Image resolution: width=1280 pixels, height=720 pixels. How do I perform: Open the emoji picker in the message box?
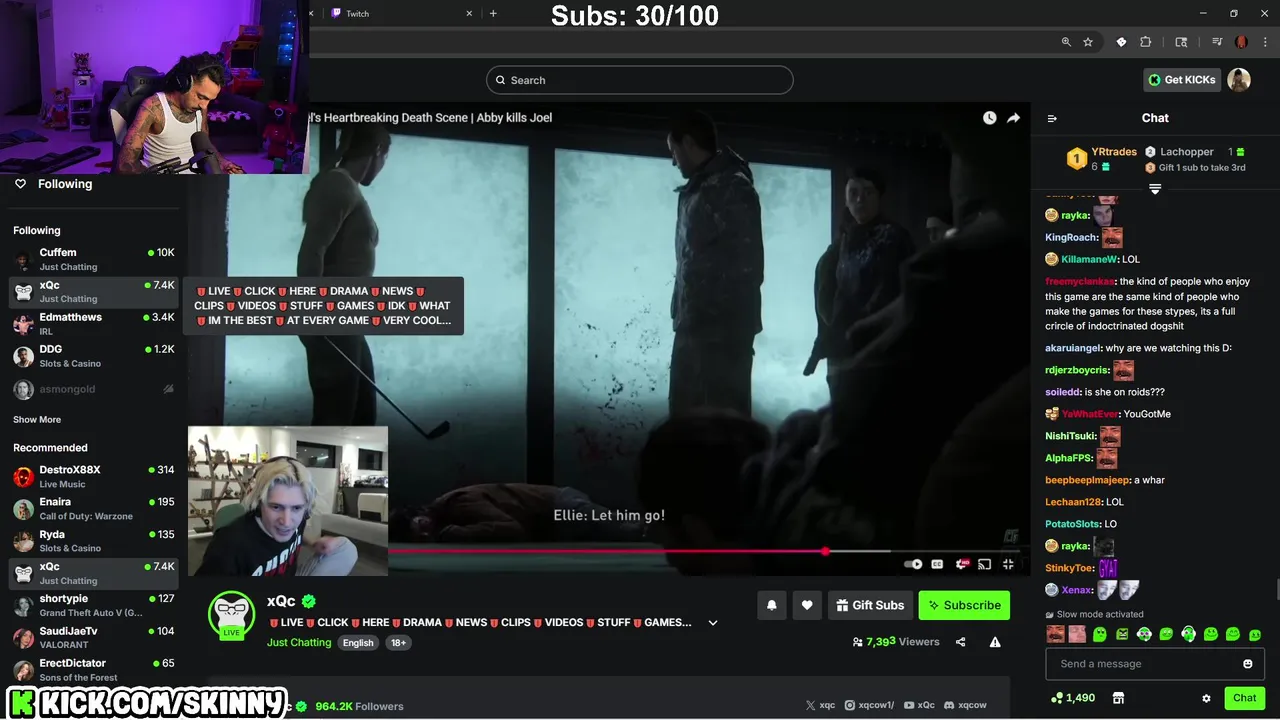(1247, 664)
